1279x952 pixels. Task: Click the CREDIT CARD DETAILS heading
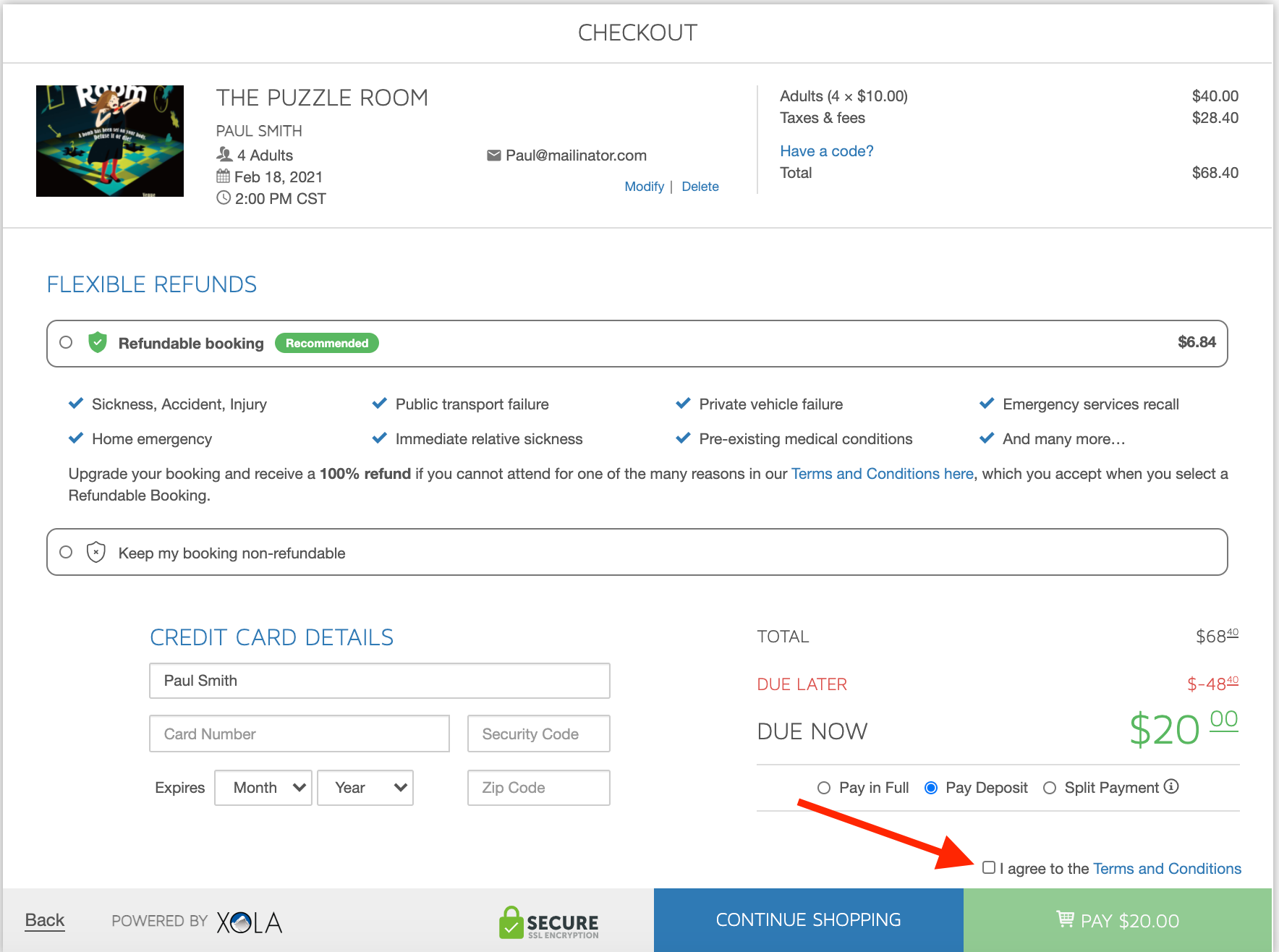click(272, 637)
